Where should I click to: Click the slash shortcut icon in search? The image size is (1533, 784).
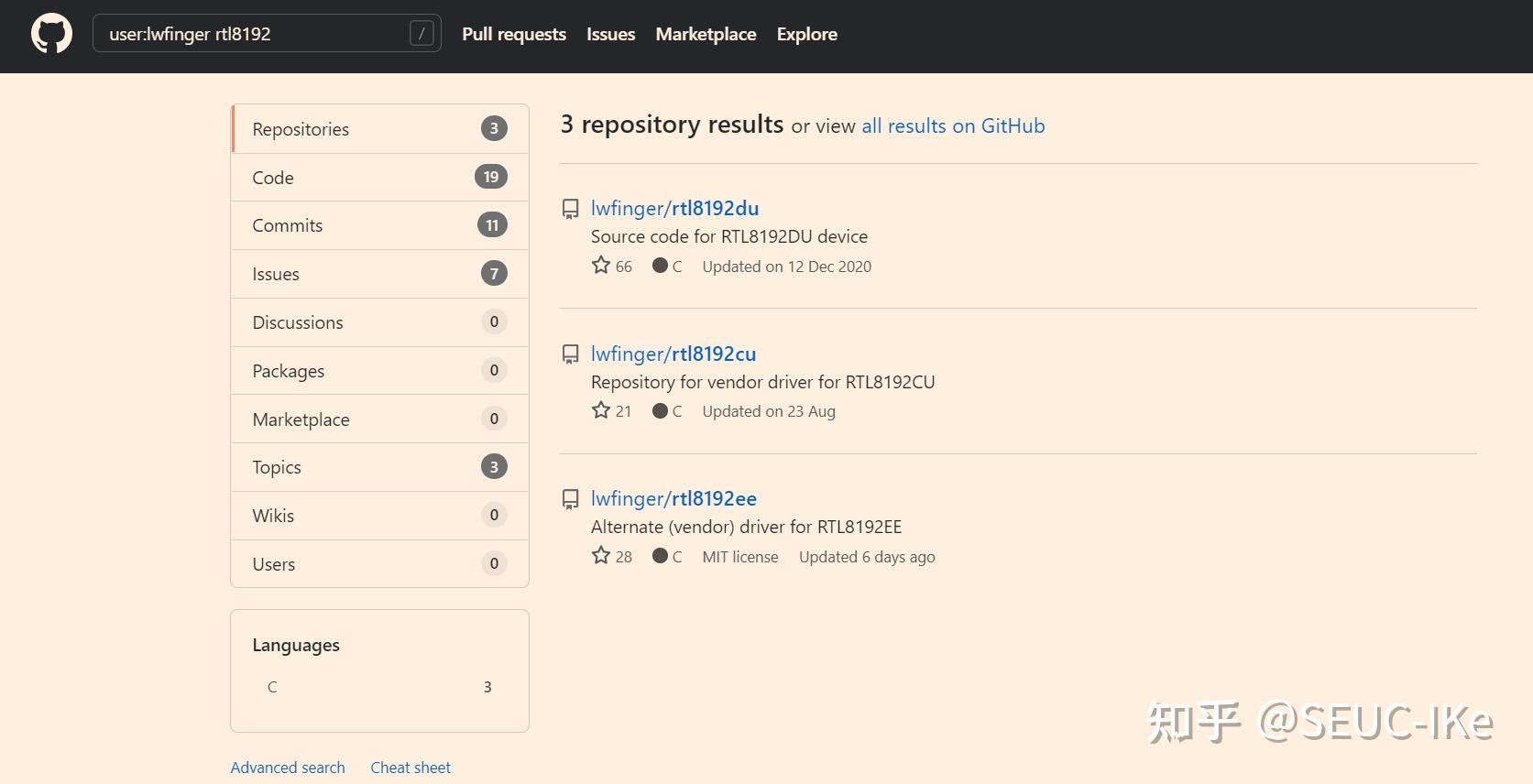pyautogui.click(x=421, y=34)
